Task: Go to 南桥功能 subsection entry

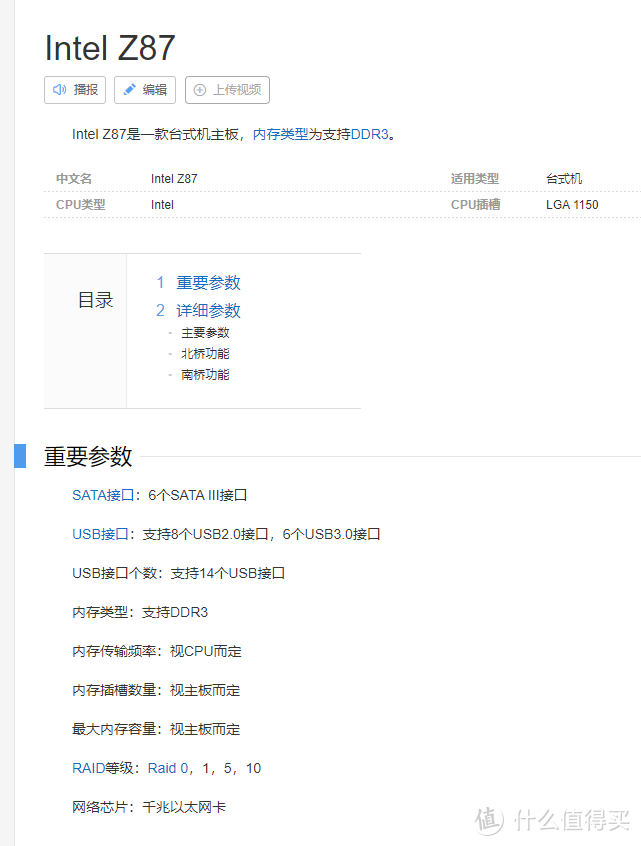Action: [x=205, y=375]
